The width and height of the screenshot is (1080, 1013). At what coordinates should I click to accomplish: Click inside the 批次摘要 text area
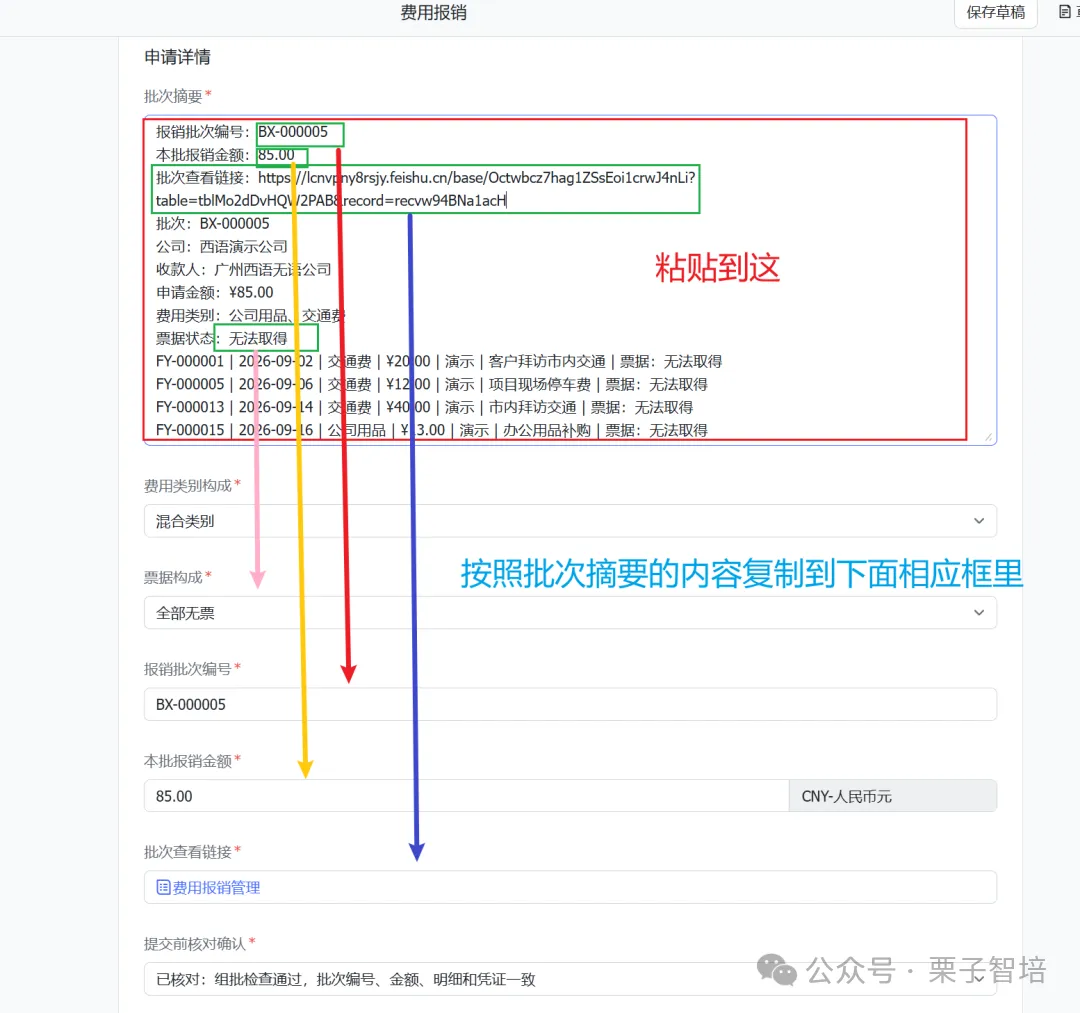click(x=570, y=280)
